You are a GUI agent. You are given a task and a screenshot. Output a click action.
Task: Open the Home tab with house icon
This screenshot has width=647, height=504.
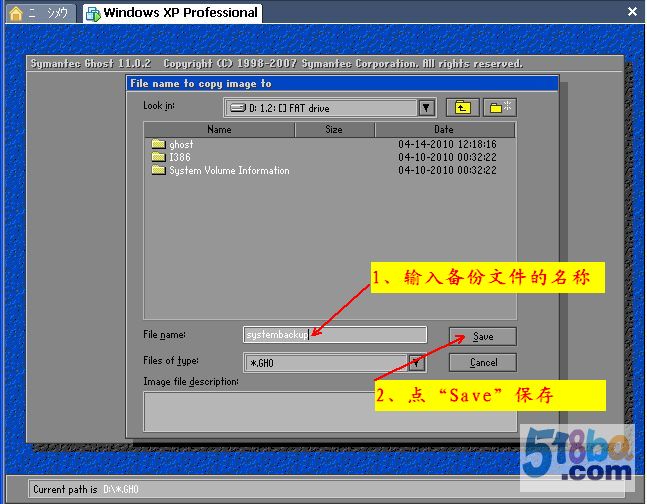click(x=39, y=13)
